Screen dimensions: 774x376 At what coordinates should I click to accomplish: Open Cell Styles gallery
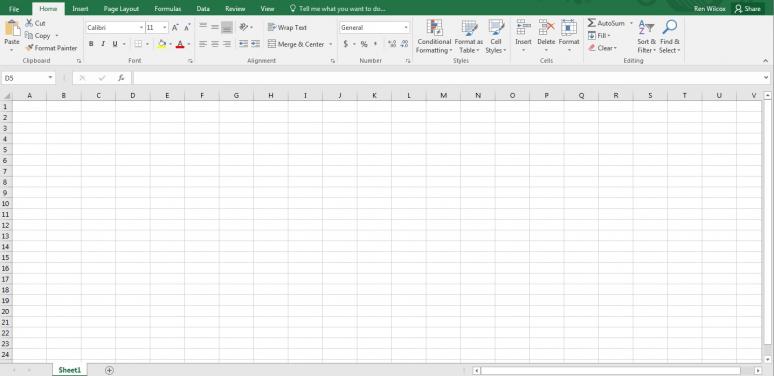(x=496, y=37)
